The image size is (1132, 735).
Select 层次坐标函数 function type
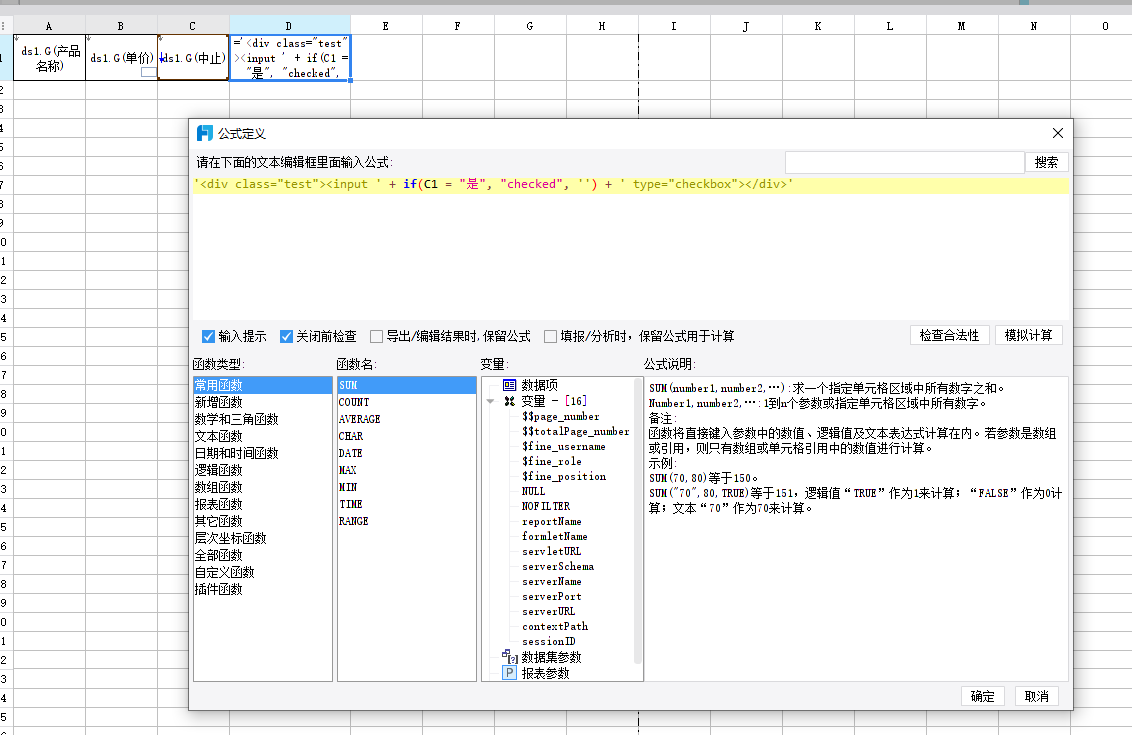tap(263, 539)
